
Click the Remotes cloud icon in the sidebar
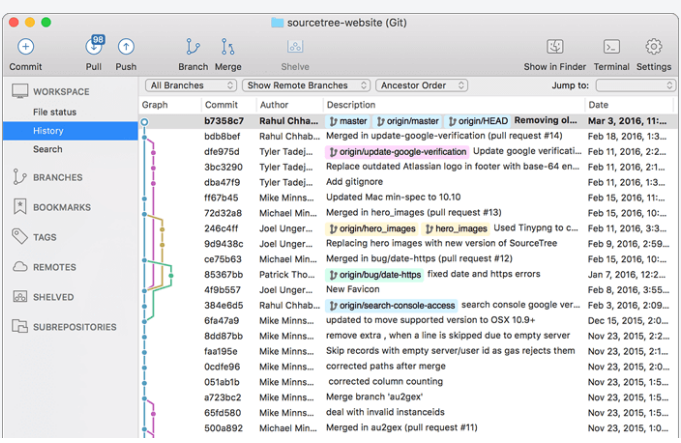click(x=20, y=267)
